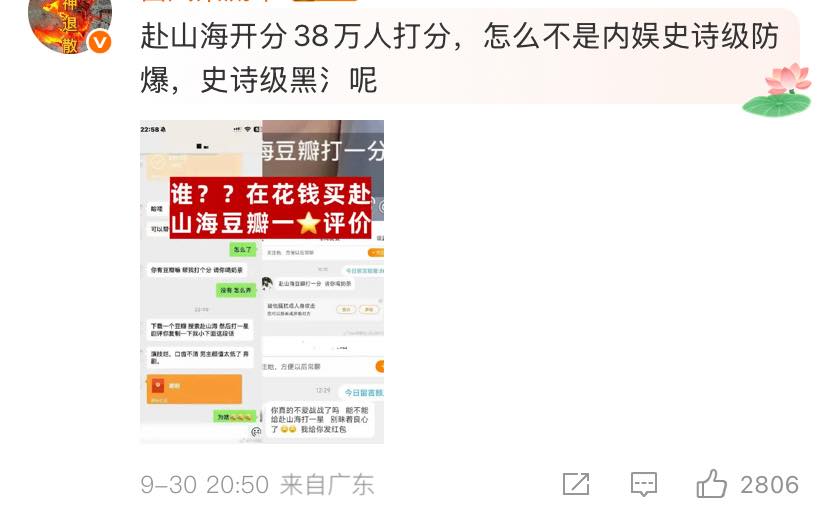Click the 来自广东 location label
Image resolution: width=828 pixels, height=518 pixels.
[327, 485]
